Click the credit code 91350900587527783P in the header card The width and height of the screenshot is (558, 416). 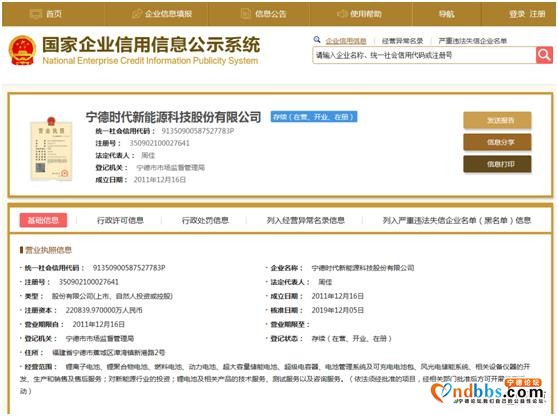pos(198,131)
